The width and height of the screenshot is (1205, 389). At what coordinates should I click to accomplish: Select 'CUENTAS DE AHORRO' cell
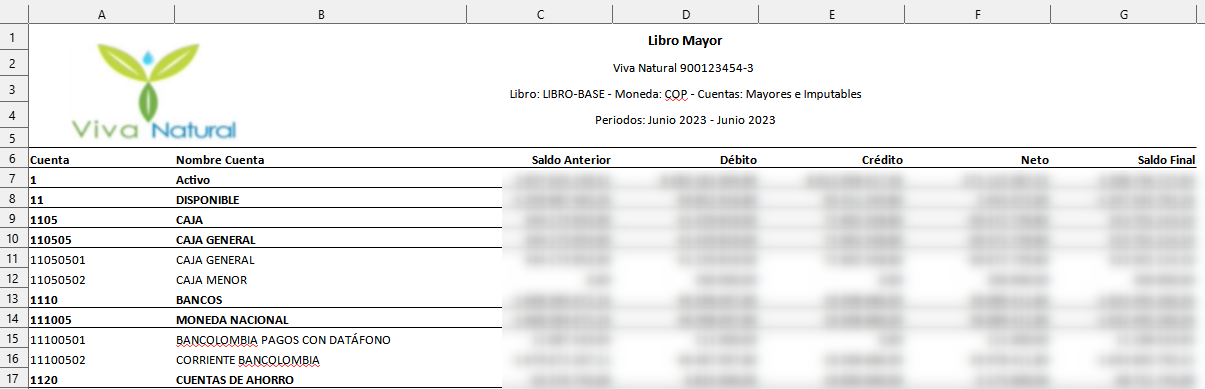pos(320,380)
